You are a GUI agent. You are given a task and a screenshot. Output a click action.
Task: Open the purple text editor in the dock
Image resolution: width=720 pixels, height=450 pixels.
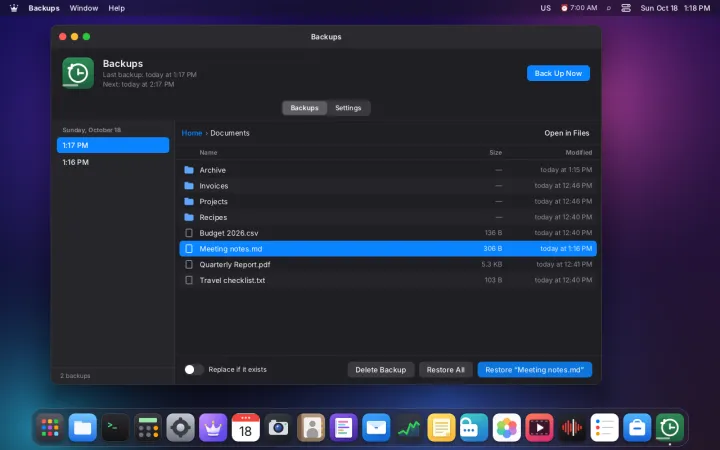[x=343, y=428]
